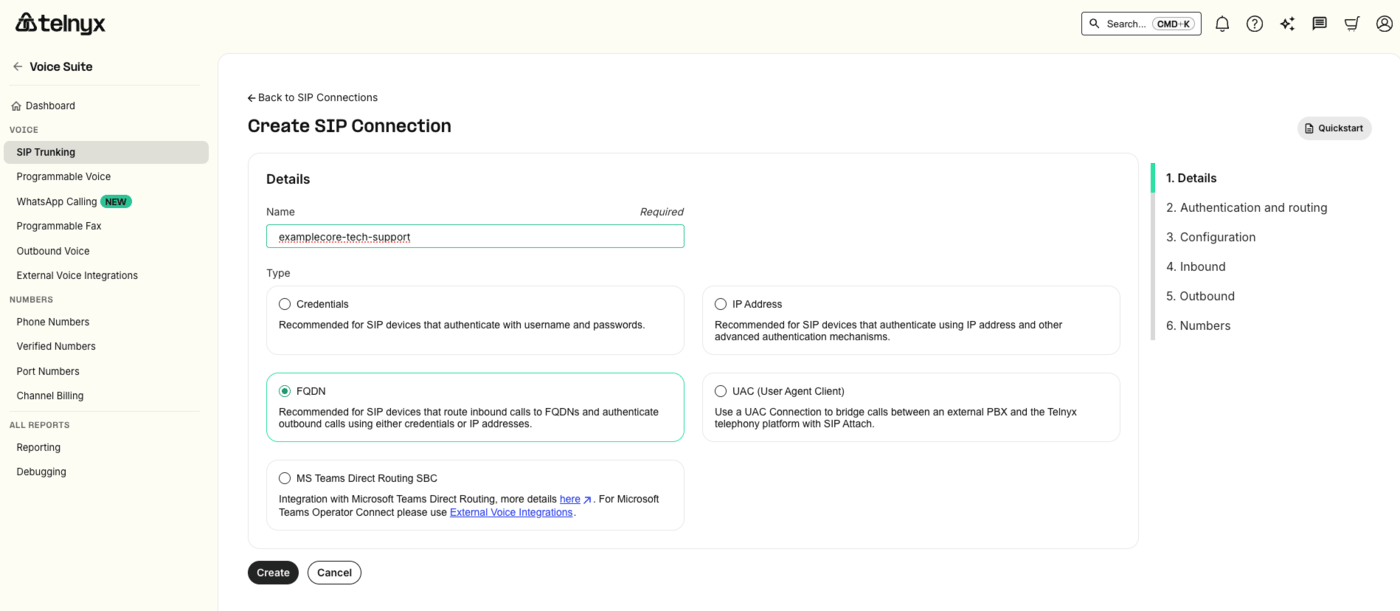1400x611 pixels.
Task: Click the Search box with CMD+K
Action: tap(1141, 24)
